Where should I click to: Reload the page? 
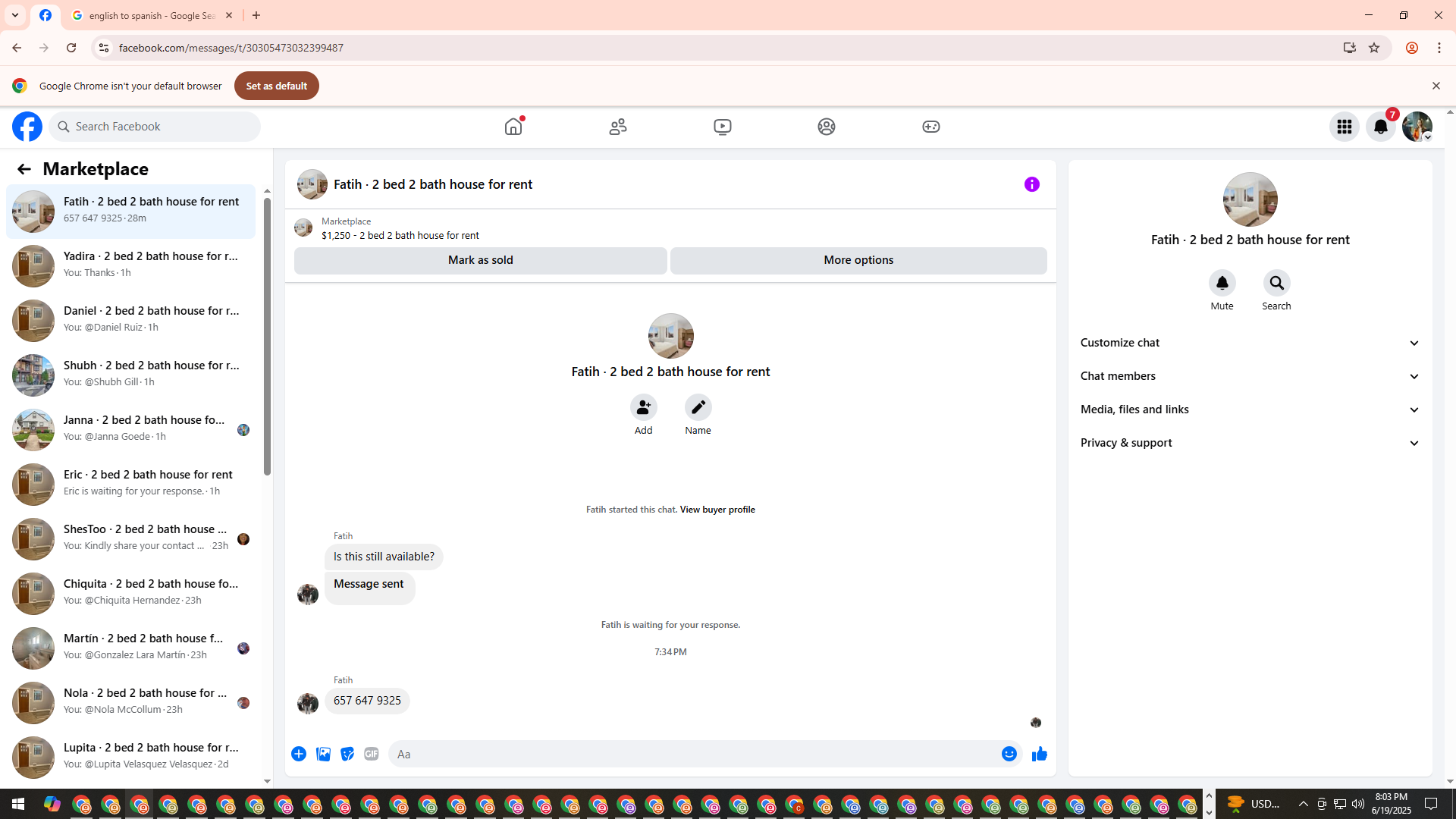[x=71, y=48]
